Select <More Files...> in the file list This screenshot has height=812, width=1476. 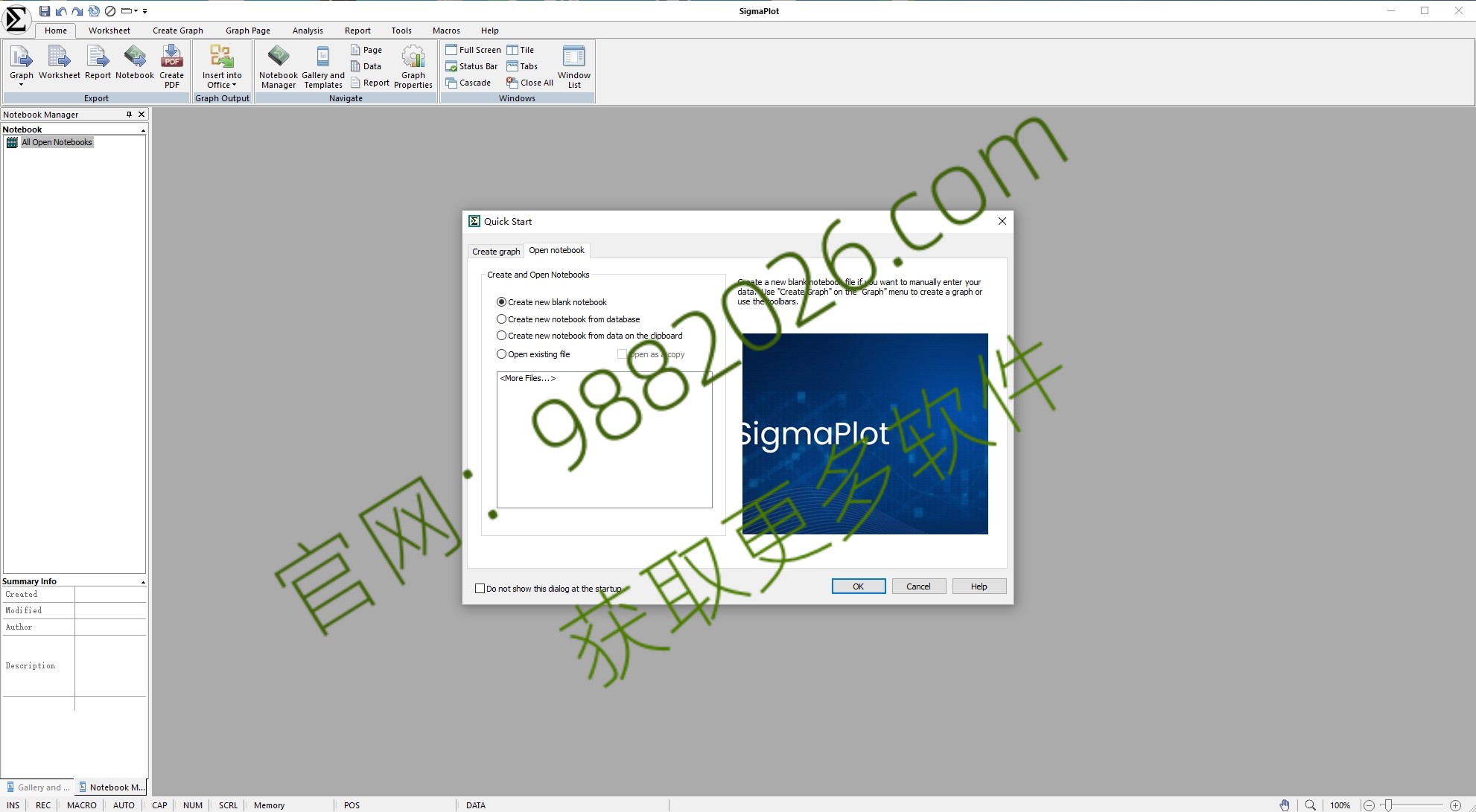coord(528,378)
